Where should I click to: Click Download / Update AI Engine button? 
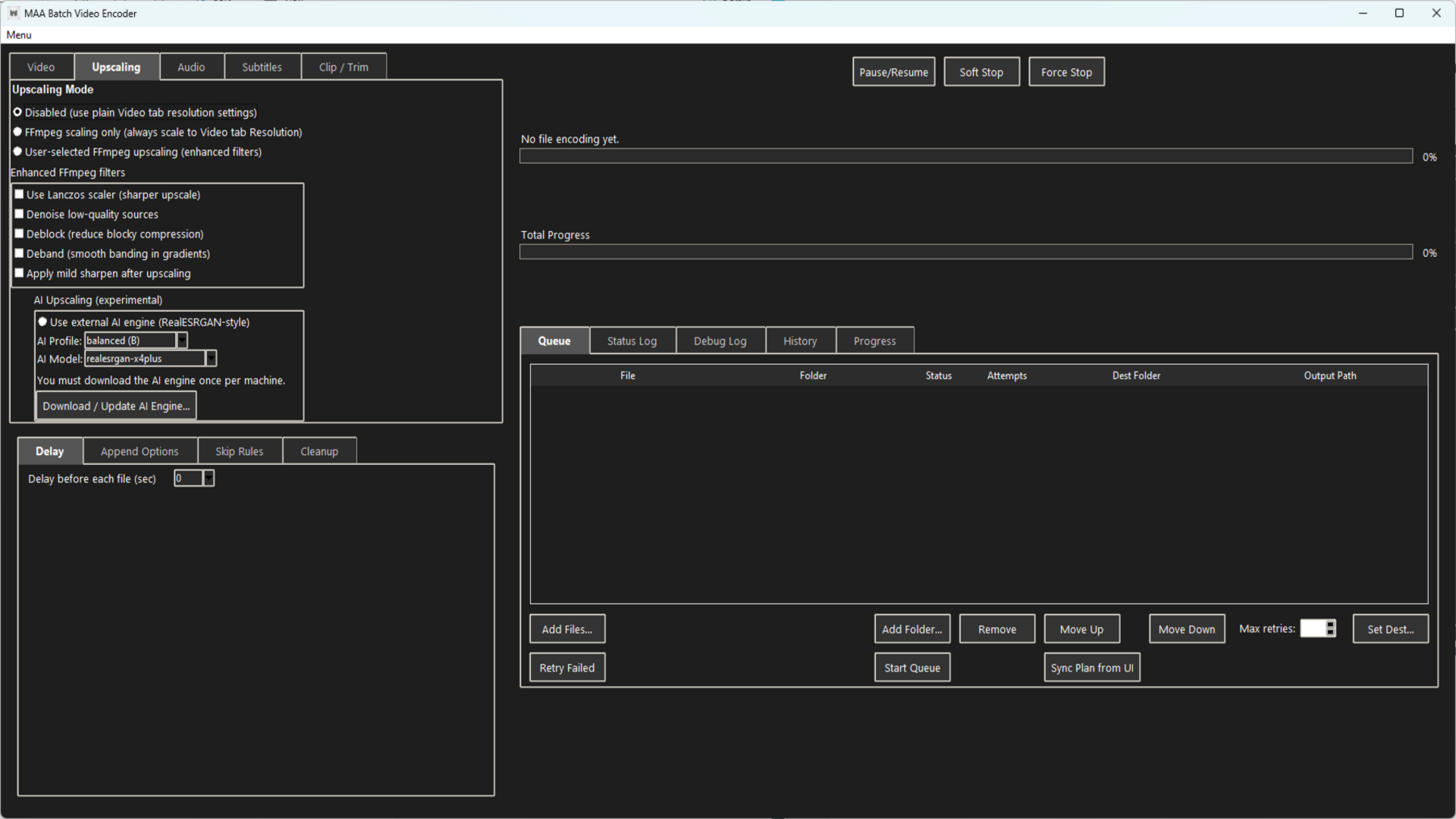point(115,406)
